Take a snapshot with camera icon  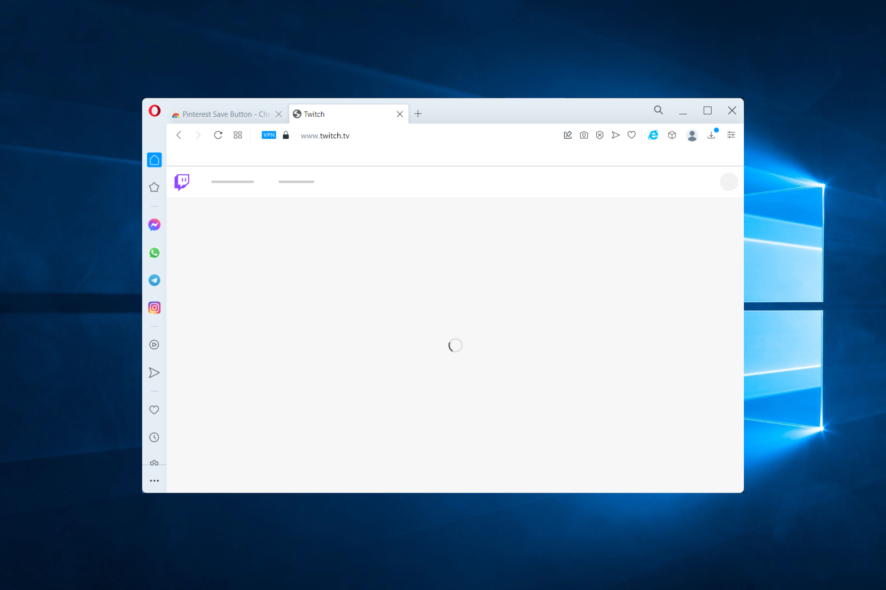pos(584,135)
